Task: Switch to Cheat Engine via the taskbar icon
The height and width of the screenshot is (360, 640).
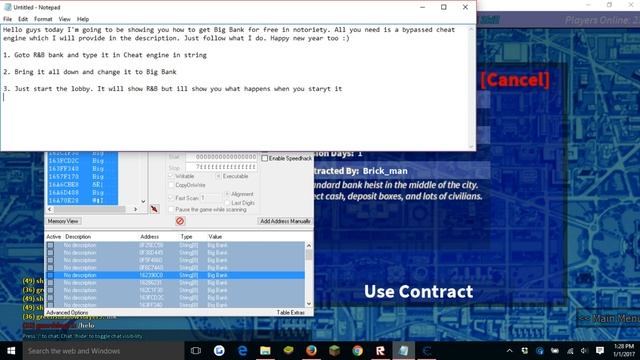Action: point(427,351)
